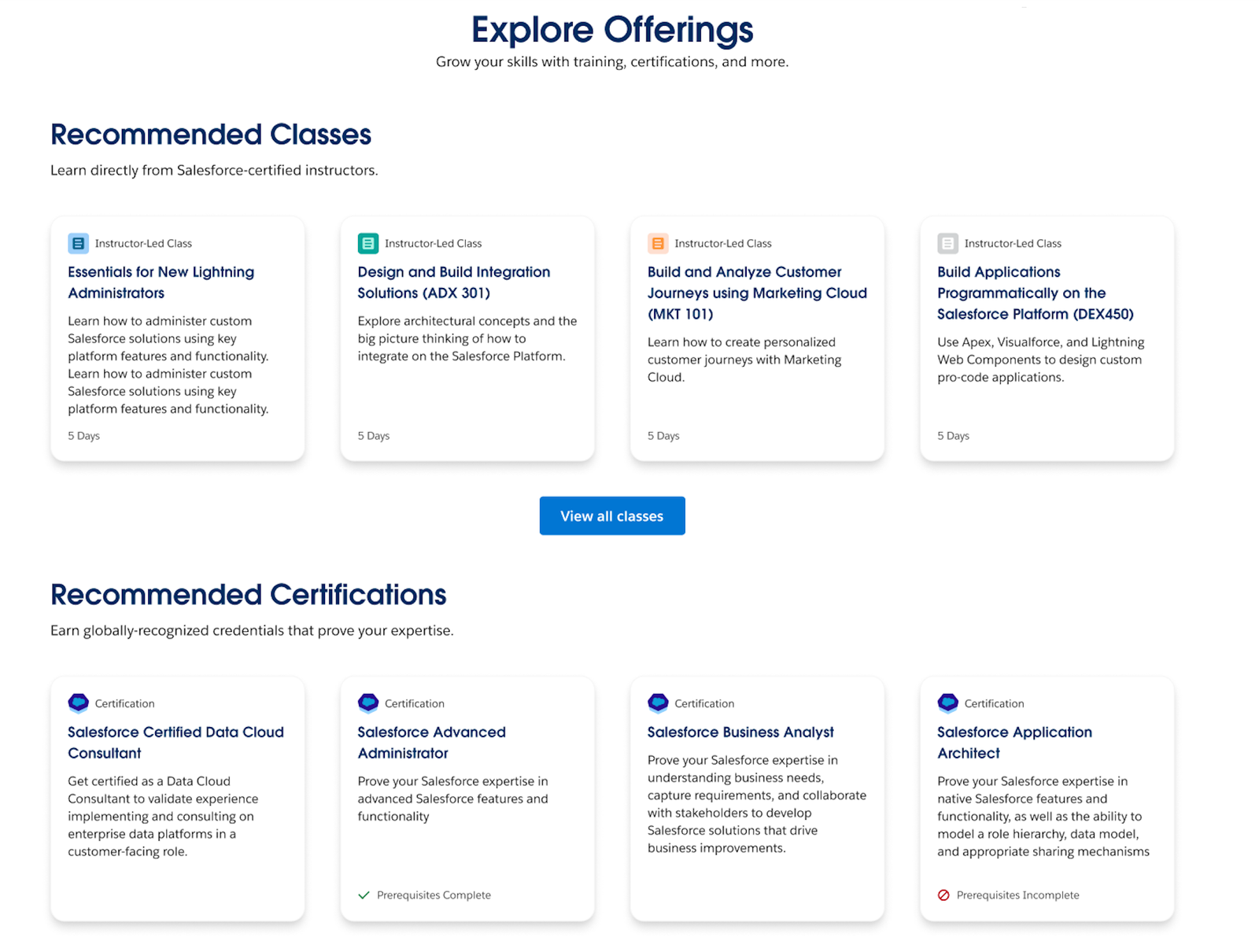
Task: Click the red Prerequisites Incomplete icon
Action: coord(943,895)
